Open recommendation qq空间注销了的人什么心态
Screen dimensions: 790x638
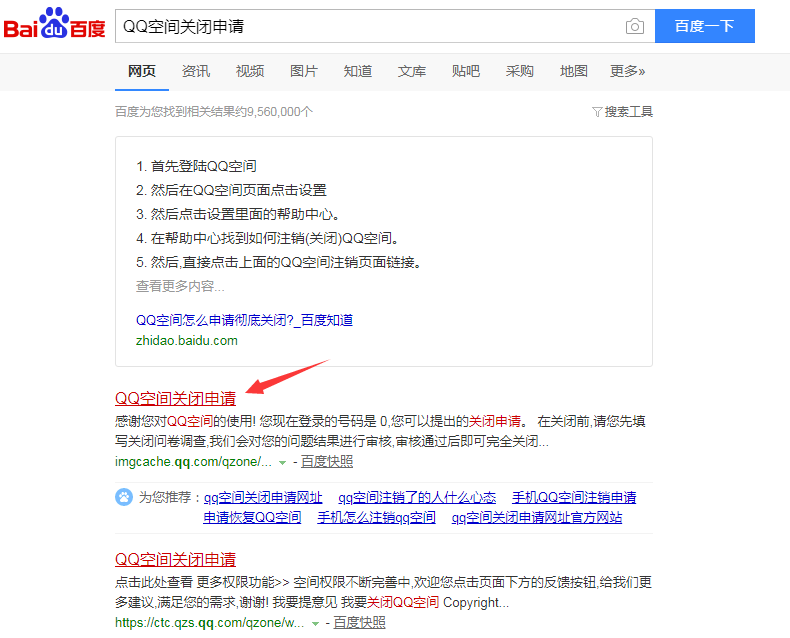coord(417,497)
